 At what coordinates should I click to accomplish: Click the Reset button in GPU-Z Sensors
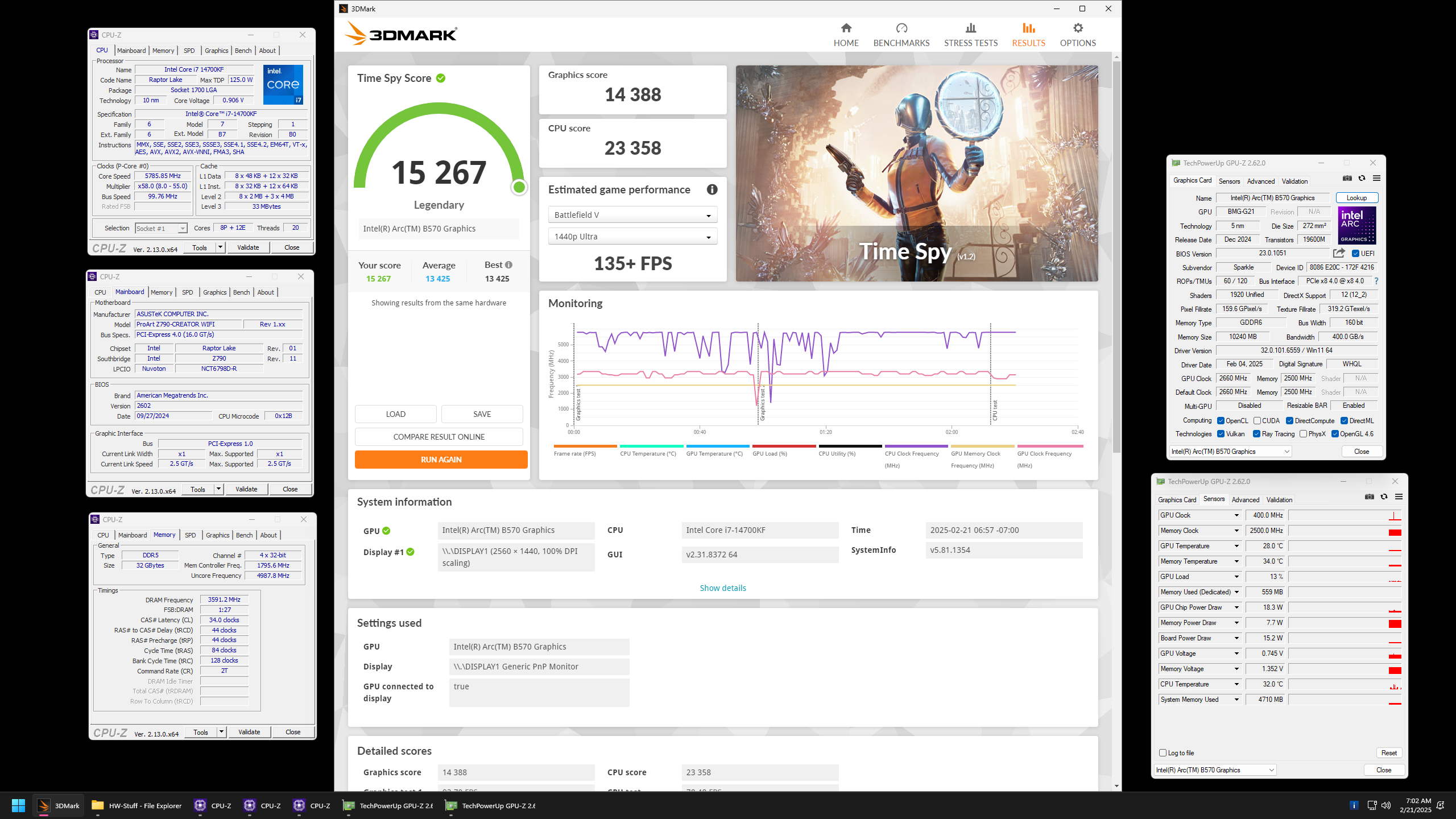pyautogui.click(x=1389, y=753)
